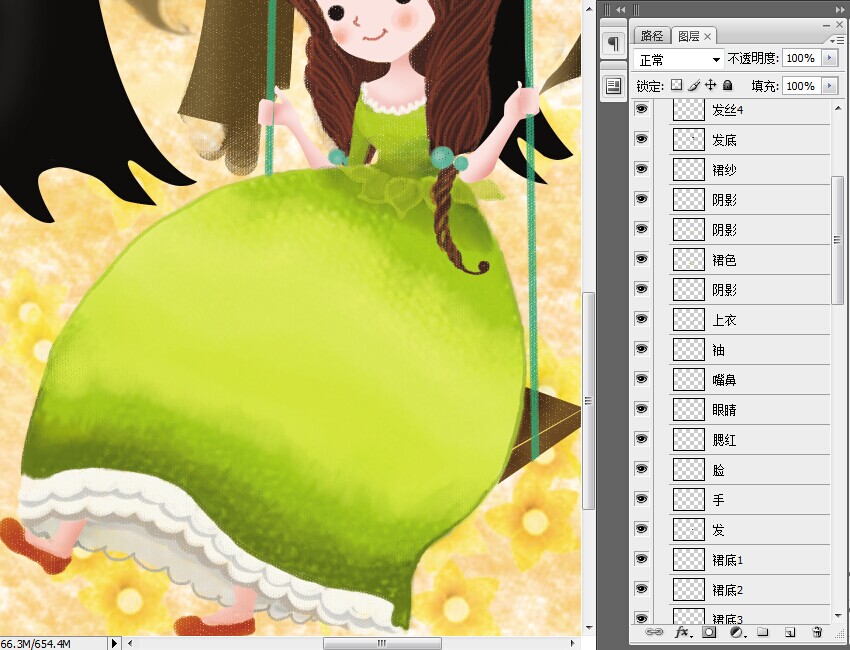Click the 66.3M/654.4M document size readout
The width and height of the screenshot is (850, 650).
click(36, 643)
